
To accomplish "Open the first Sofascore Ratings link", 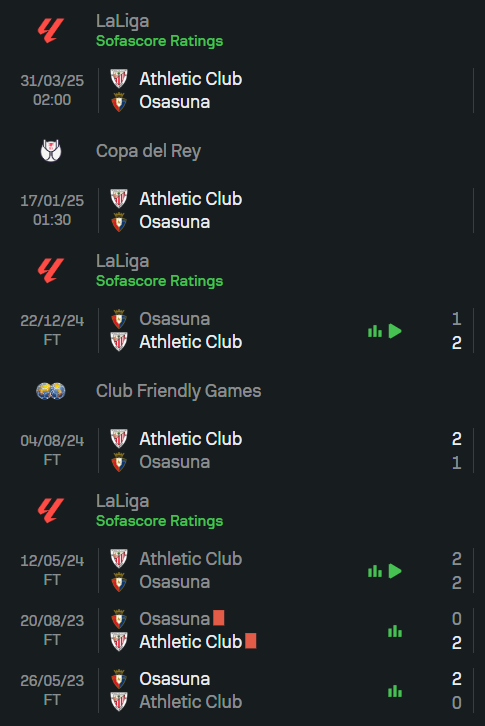I will pyautogui.click(x=159, y=41).
